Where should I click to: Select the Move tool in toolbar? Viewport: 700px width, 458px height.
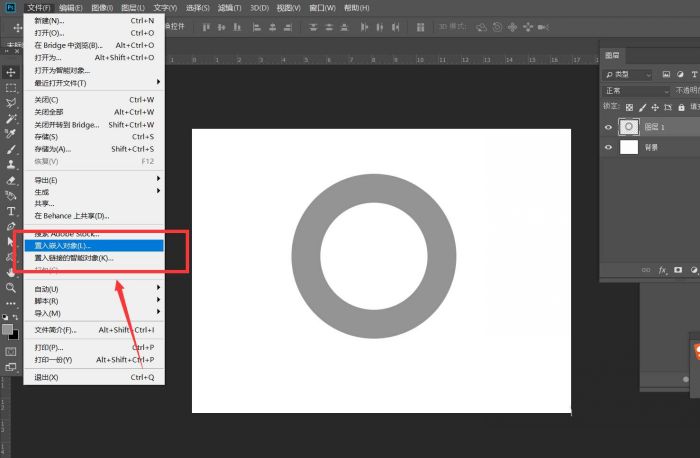click(11, 73)
